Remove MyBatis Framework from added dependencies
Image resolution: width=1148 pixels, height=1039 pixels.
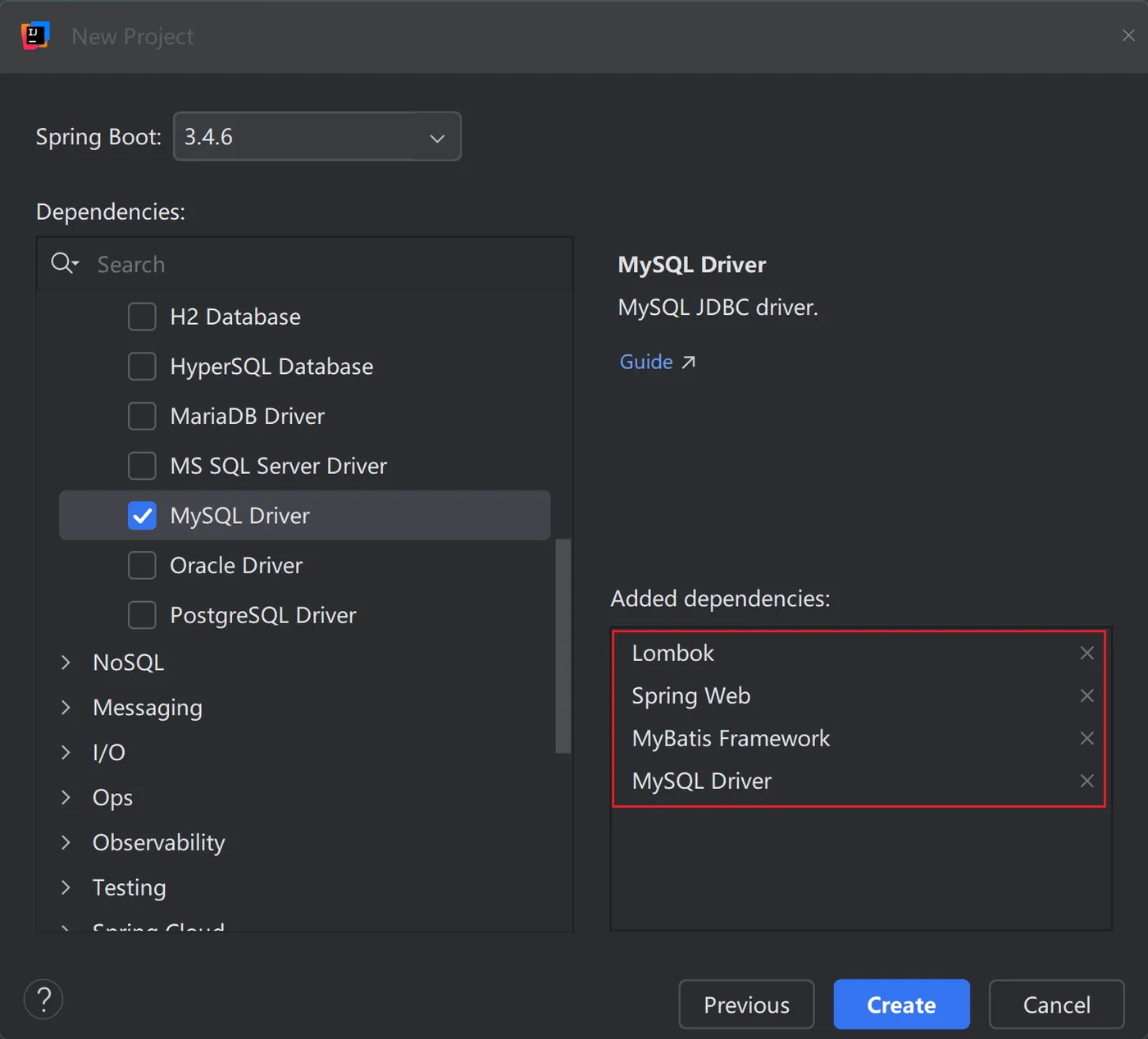[x=1086, y=738]
